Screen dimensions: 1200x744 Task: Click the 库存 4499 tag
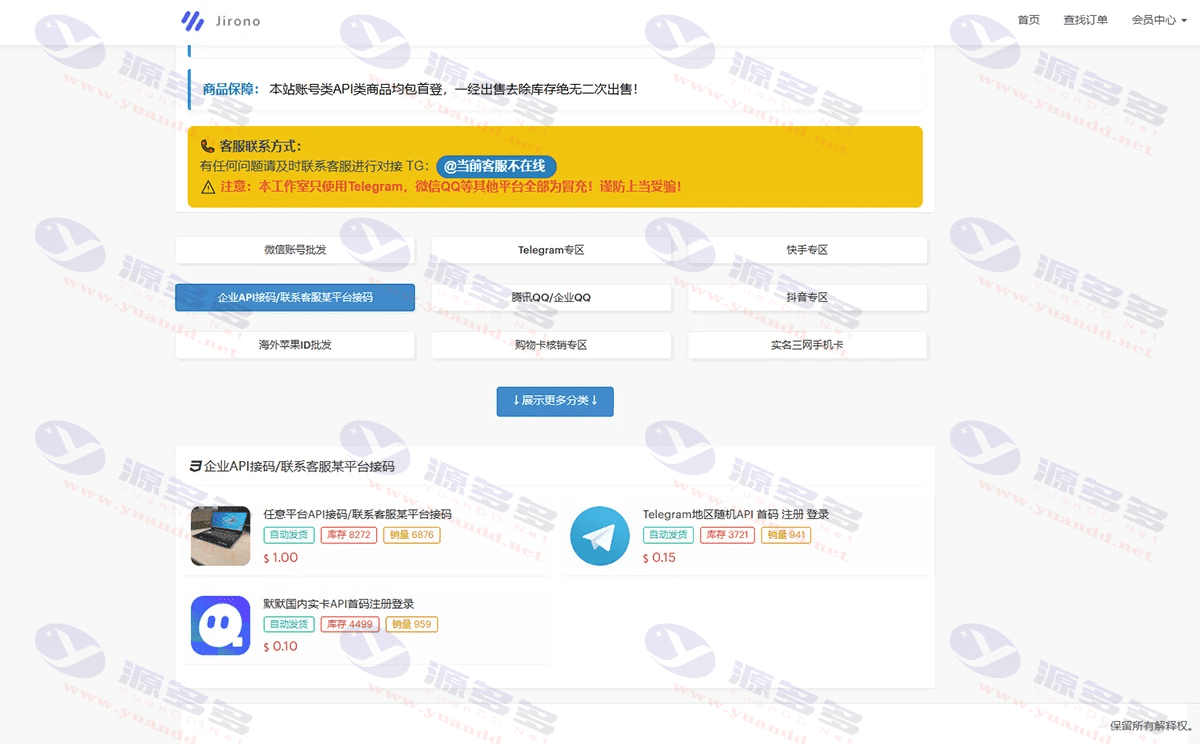pyautogui.click(x=349, y=624)
